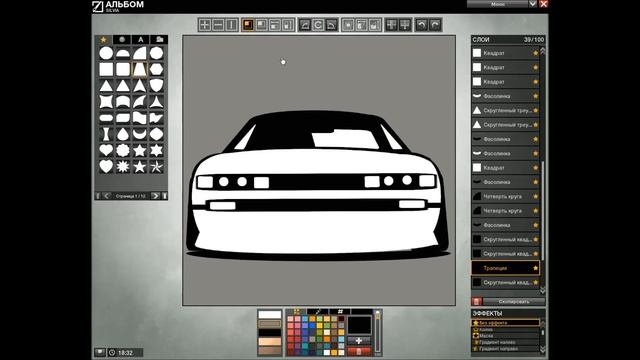Image resolution: width=640 pixels, height=360 pixels.
Task: Click the red delete color button
Action: pos(359,351)
